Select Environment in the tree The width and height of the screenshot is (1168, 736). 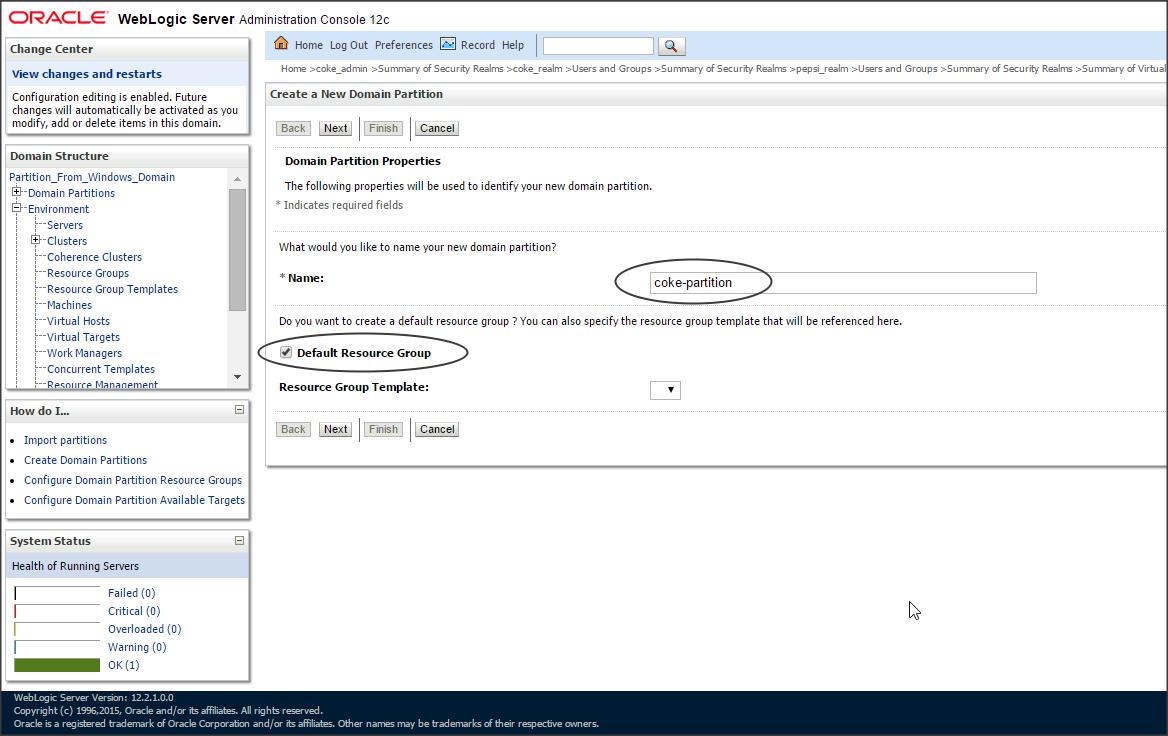click(x=58, y=209)
